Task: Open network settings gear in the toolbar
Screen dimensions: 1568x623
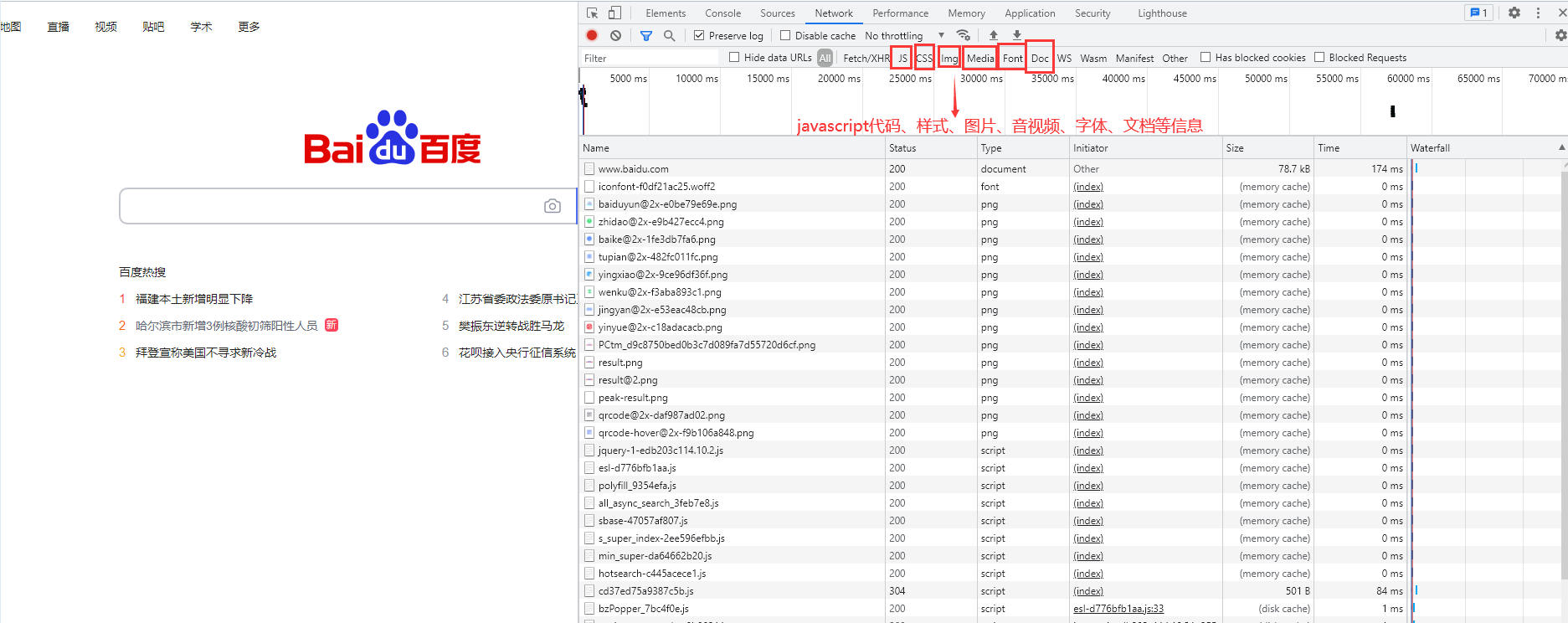Action: point(1560,35)
